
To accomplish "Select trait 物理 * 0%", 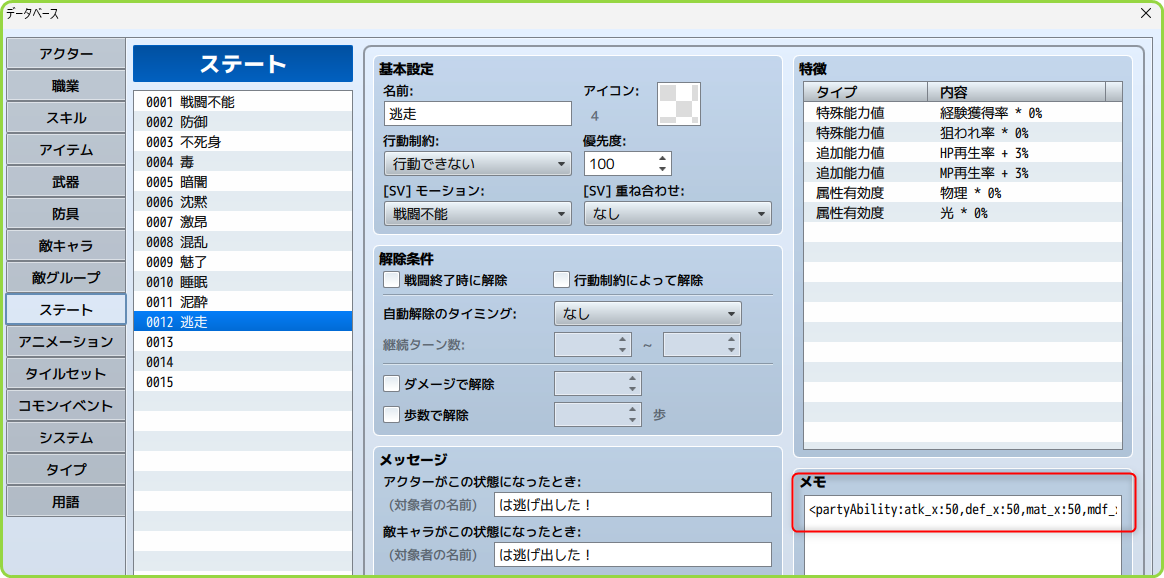I will pyautogui.click(x=963, y=193).
